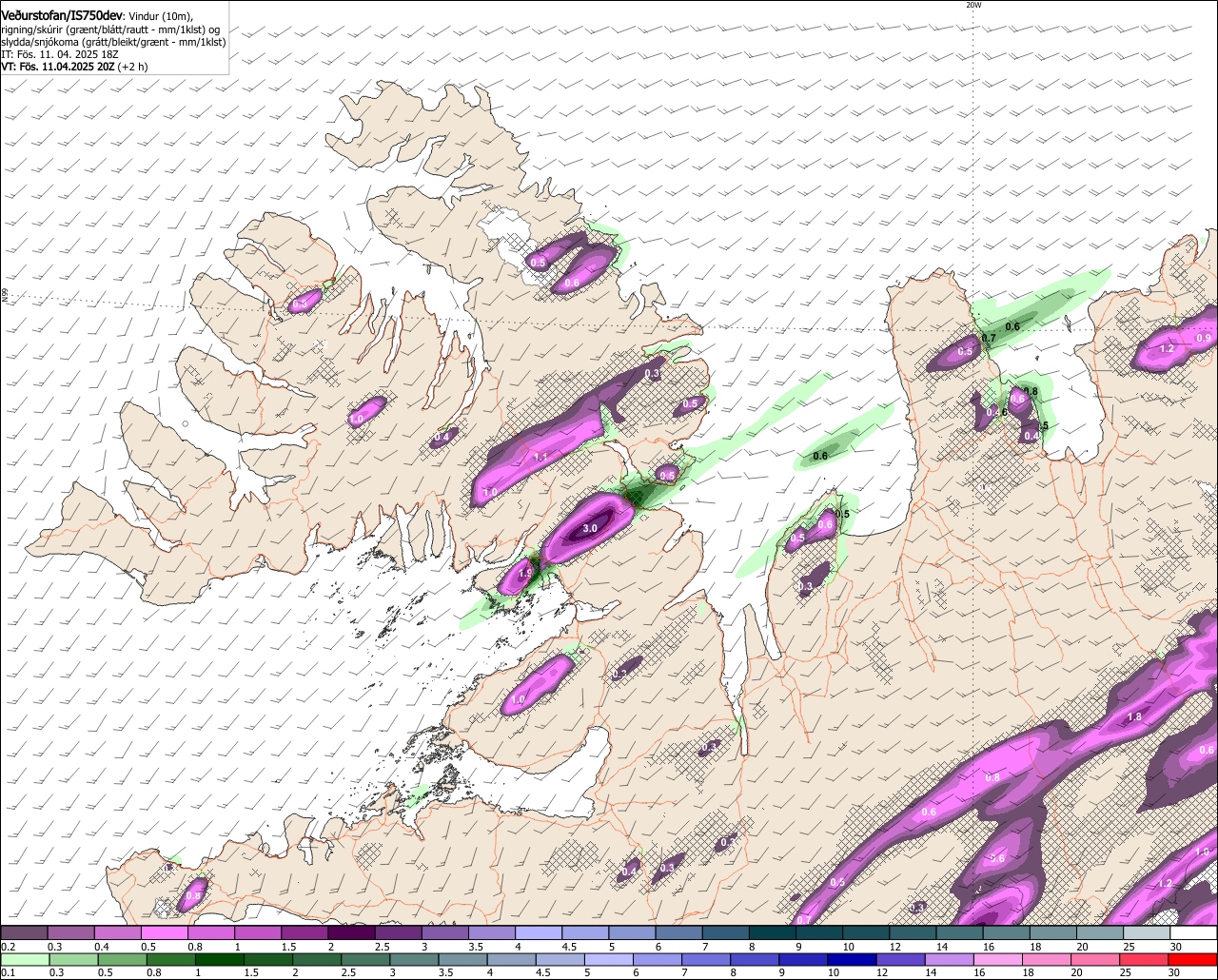
Task: Click the '1.1' precipitation value on the map
Action: click(x=540, y=457)
